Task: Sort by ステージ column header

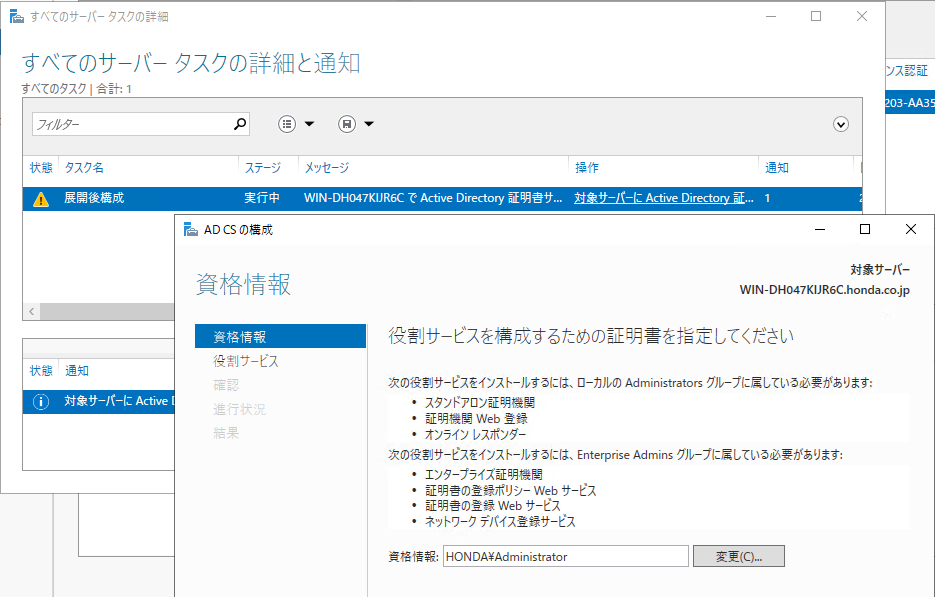Action: tap(262, 168)
